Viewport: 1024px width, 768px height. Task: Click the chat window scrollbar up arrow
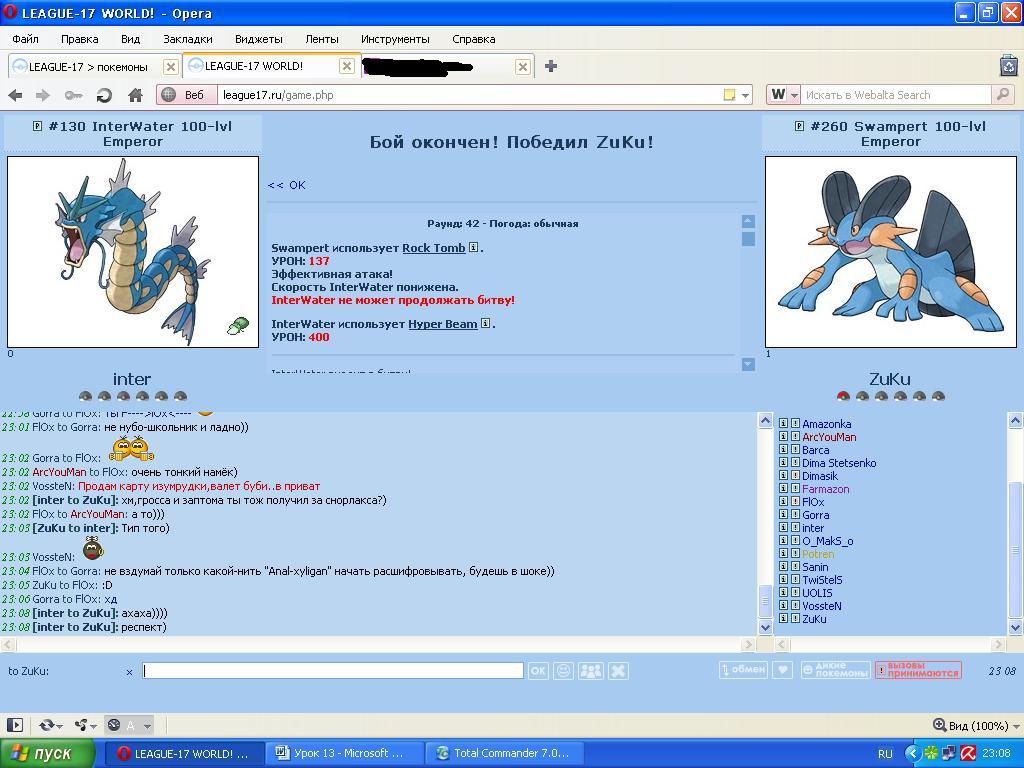coord(765,421)
